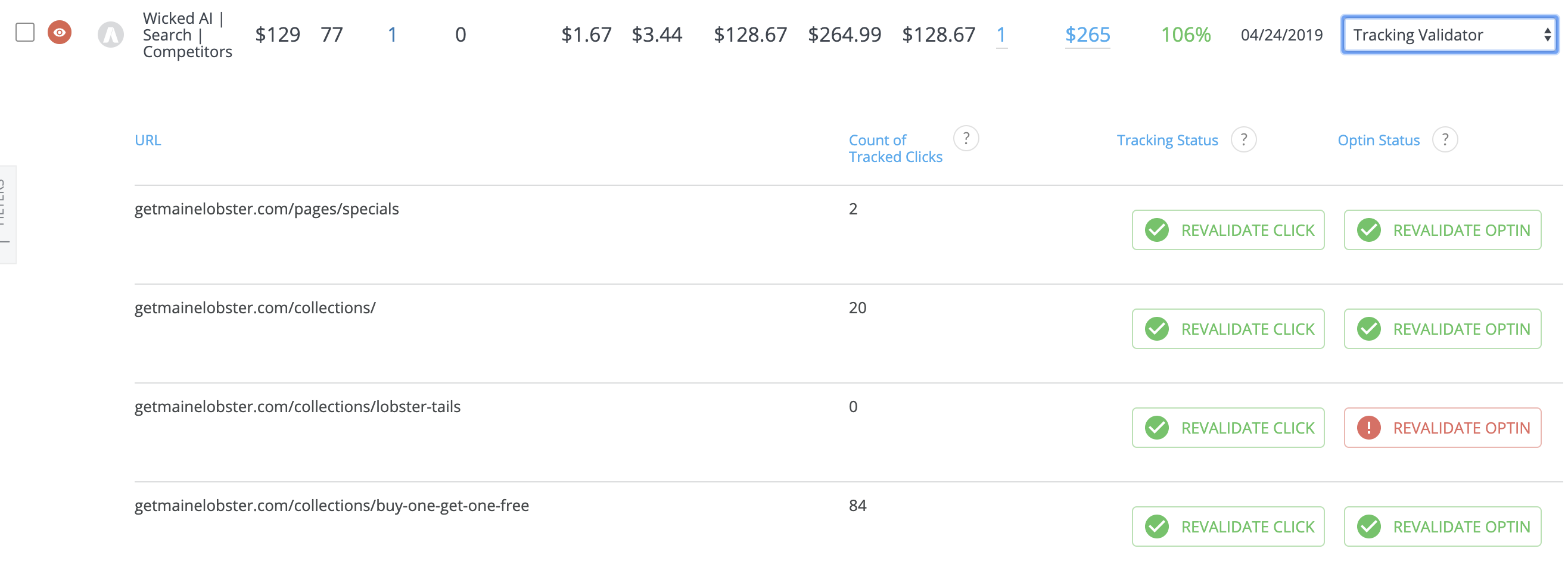Open the Tracking Validator dropdown

click(x=1449, y=35)
